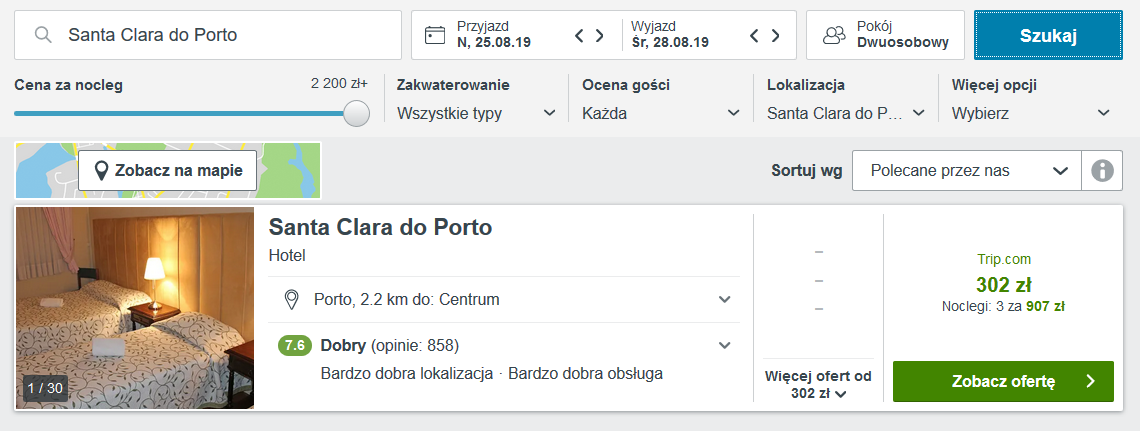
Task: Expand the hotel location details row
Action: pyautogui.click(x=504, y=299)
